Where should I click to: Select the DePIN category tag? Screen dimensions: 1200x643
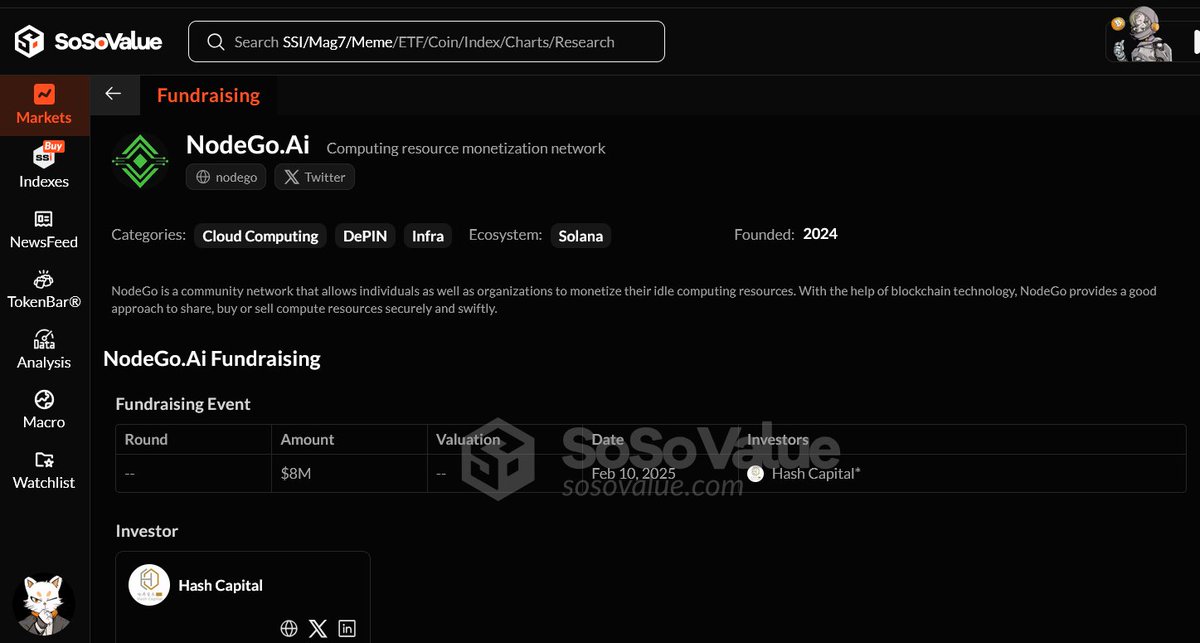(365, 236)
